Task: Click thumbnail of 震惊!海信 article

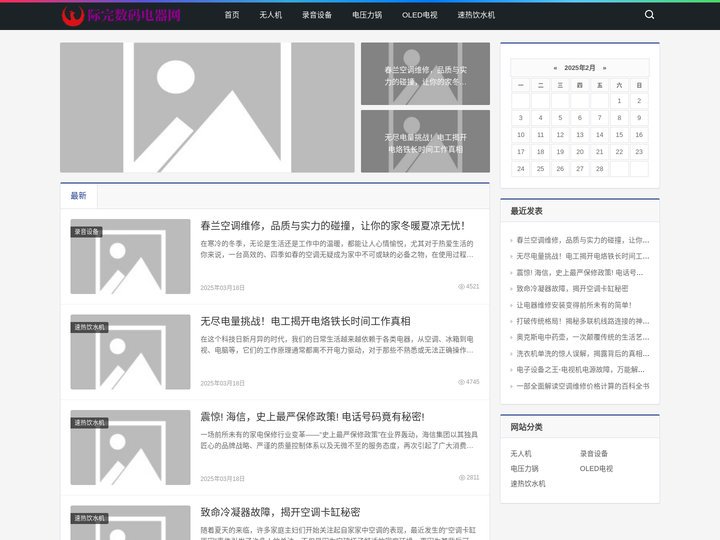Action: pyautogui.click(x=130, y=447)
